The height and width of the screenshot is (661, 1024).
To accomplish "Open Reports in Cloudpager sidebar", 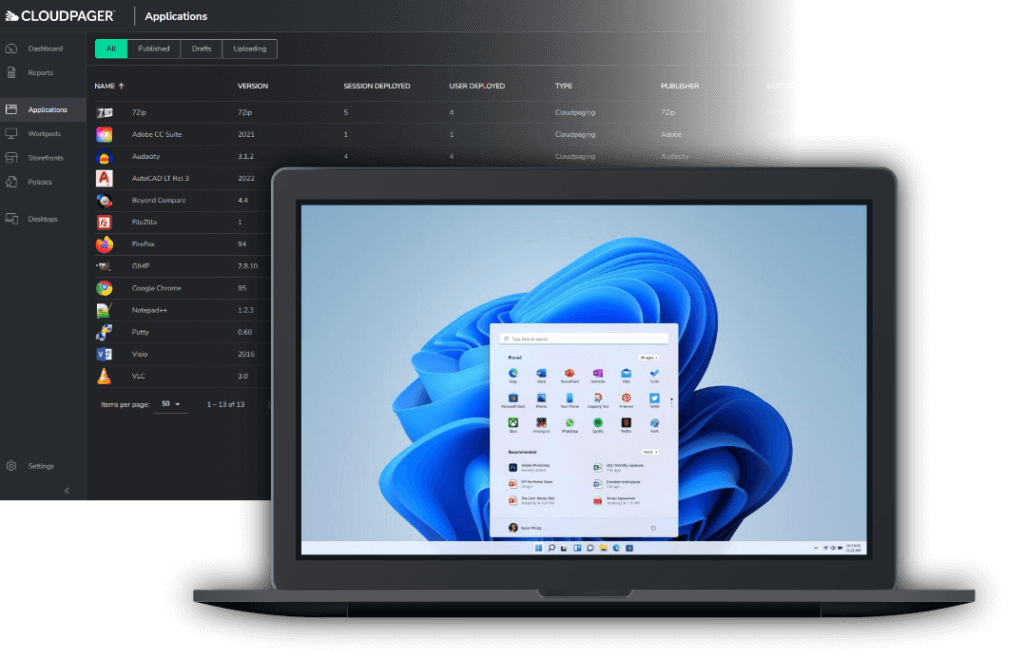I will (29, 73).
